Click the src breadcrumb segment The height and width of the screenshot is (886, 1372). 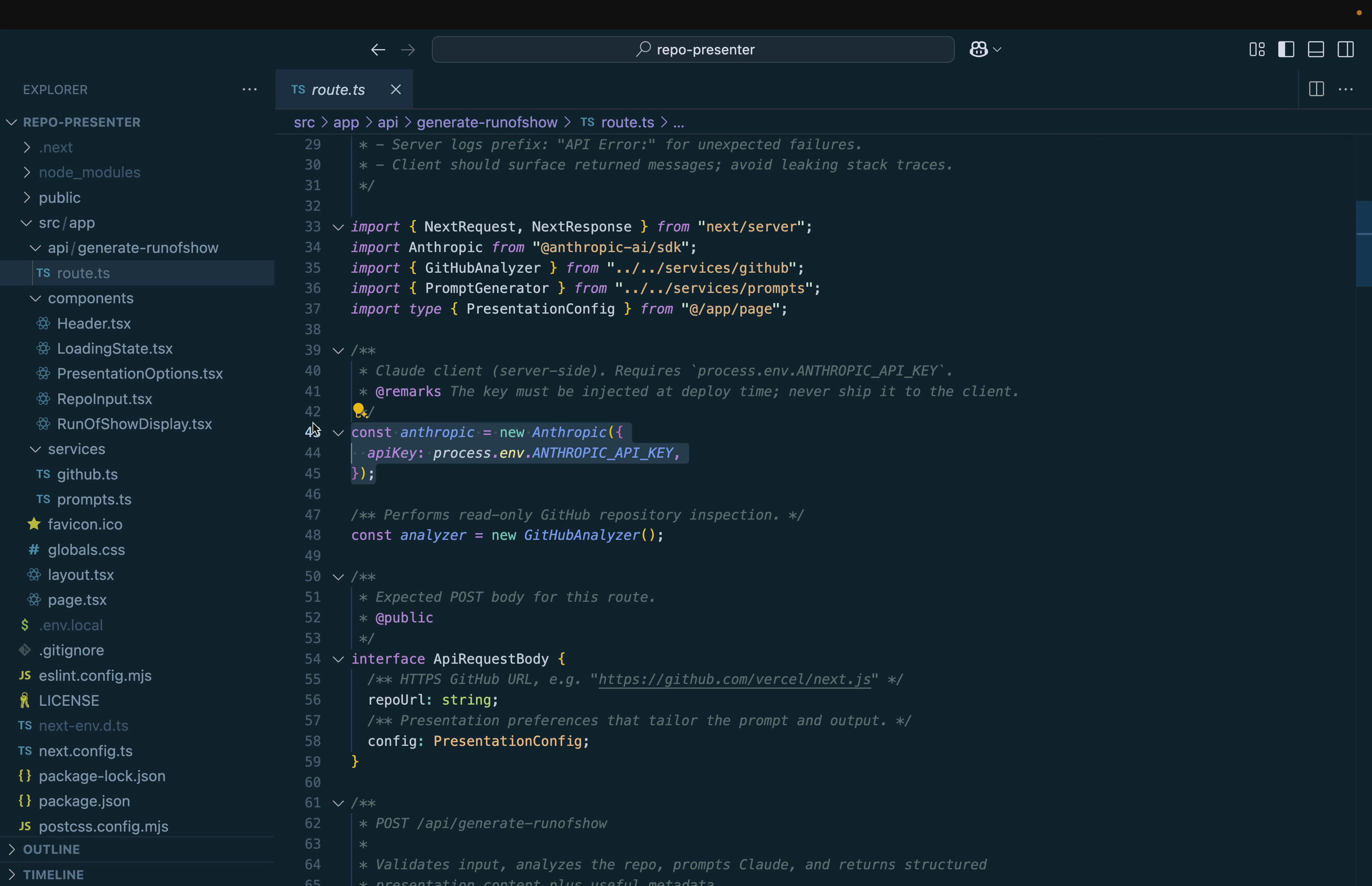pyautogui.click(x=304, y=122)
